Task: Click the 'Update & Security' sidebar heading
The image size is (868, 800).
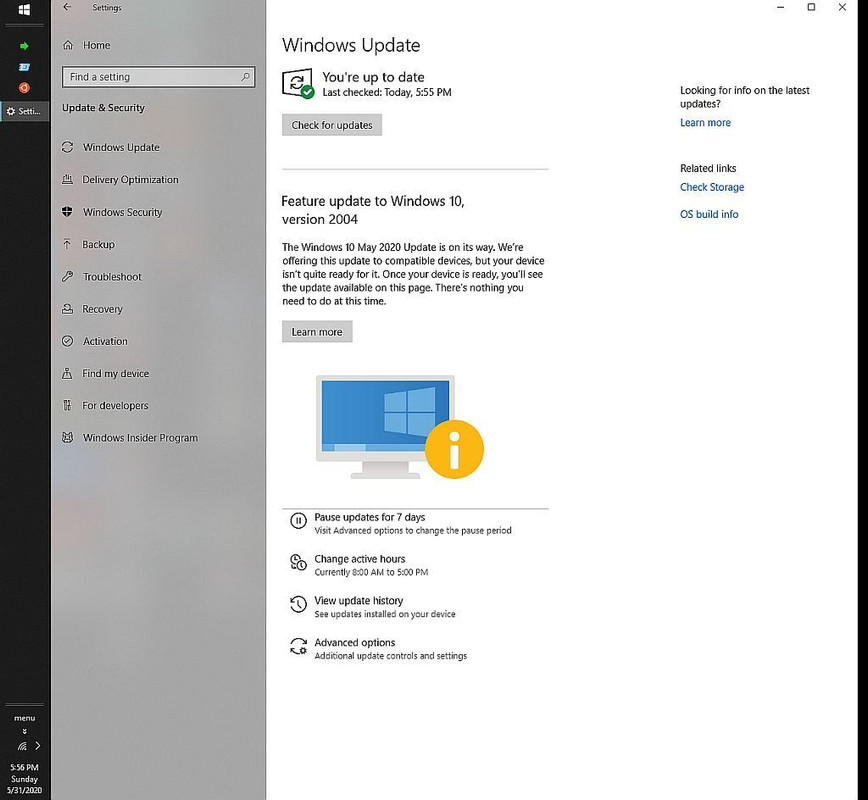Action: pyautogui.click(x=103, y=107)
